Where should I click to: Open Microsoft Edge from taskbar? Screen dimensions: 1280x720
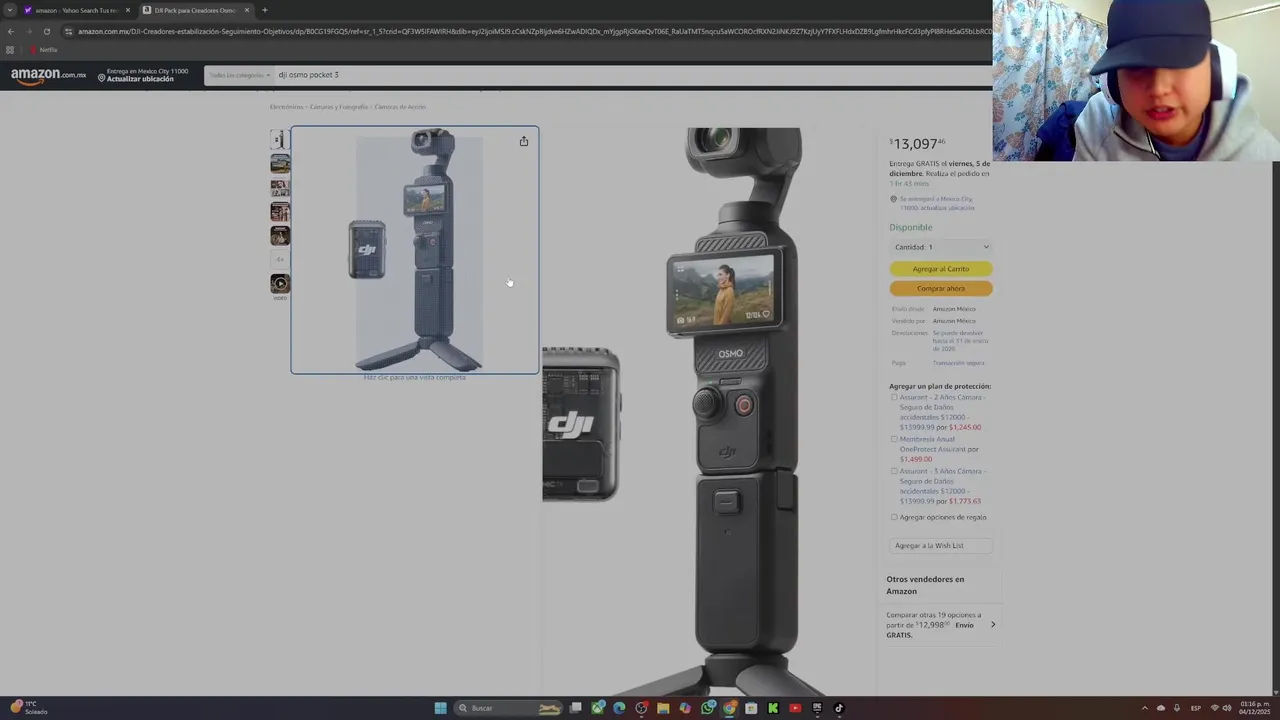click(x=619, y=708)
